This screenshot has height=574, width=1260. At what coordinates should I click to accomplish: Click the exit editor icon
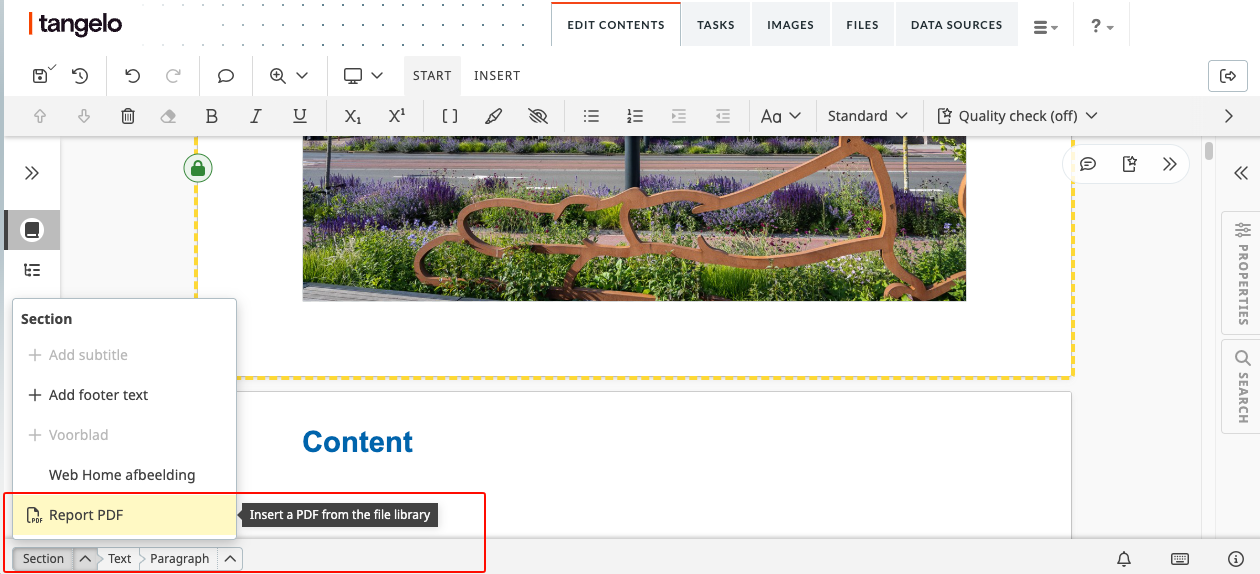1228,76
